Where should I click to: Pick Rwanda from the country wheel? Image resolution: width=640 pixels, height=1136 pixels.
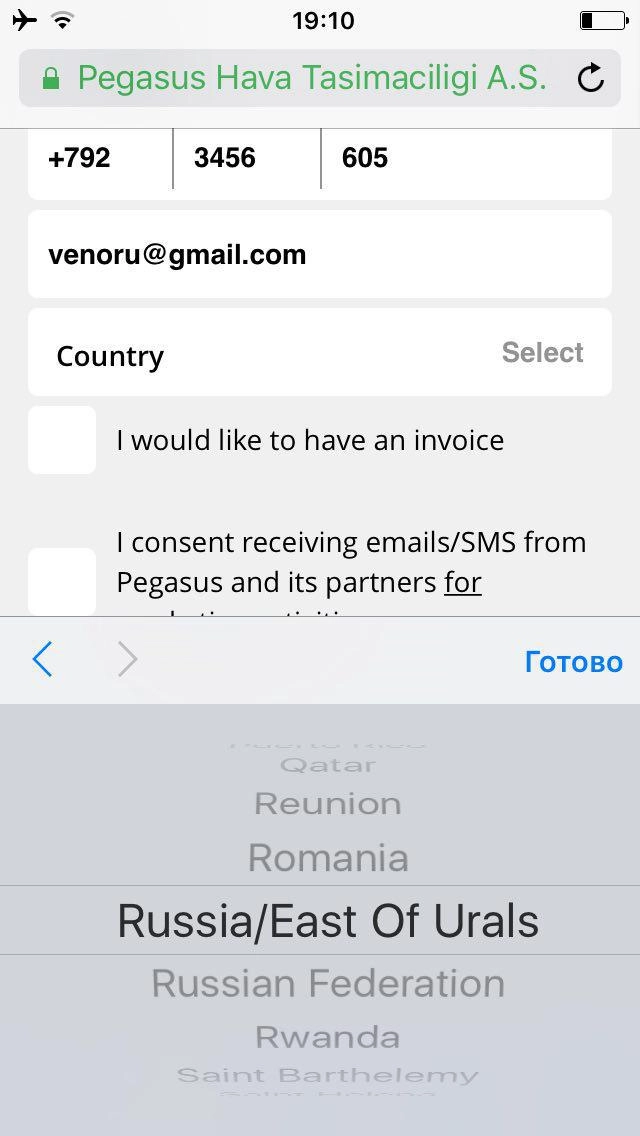click(x=328, y=1037)
